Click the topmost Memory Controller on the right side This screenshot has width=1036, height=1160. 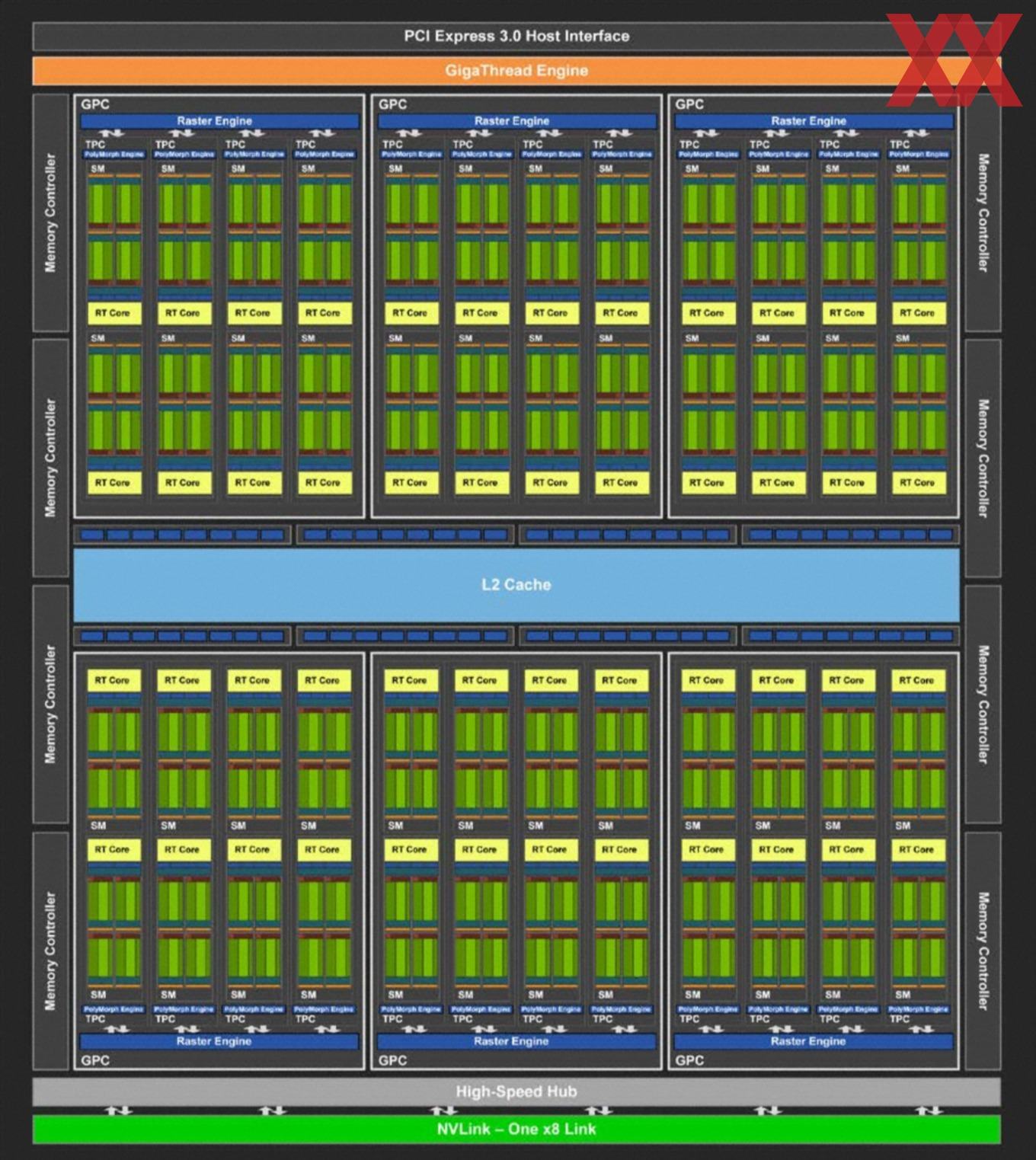983,213
